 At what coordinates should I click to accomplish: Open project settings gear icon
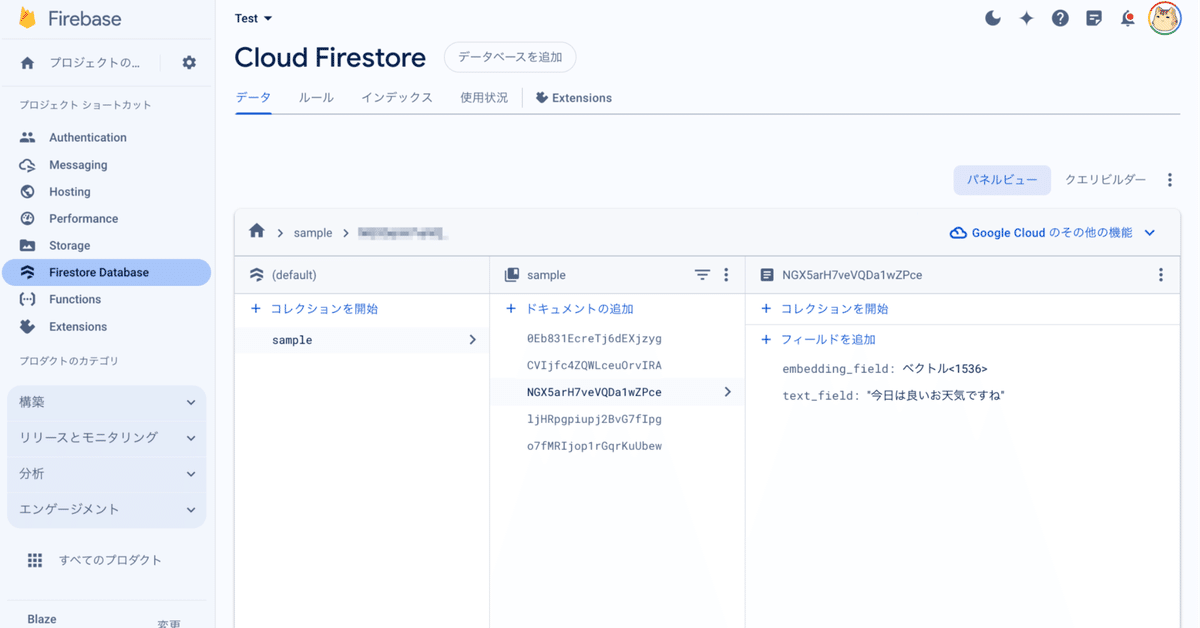pos(189,63)
